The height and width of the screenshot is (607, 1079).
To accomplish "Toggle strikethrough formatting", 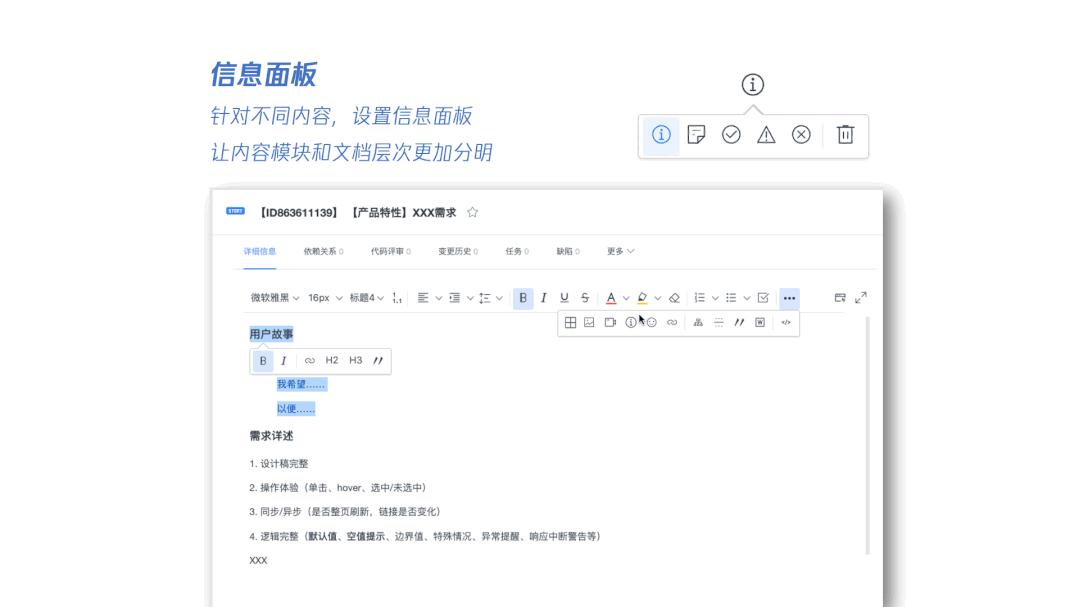I will [x=585, y=297].
